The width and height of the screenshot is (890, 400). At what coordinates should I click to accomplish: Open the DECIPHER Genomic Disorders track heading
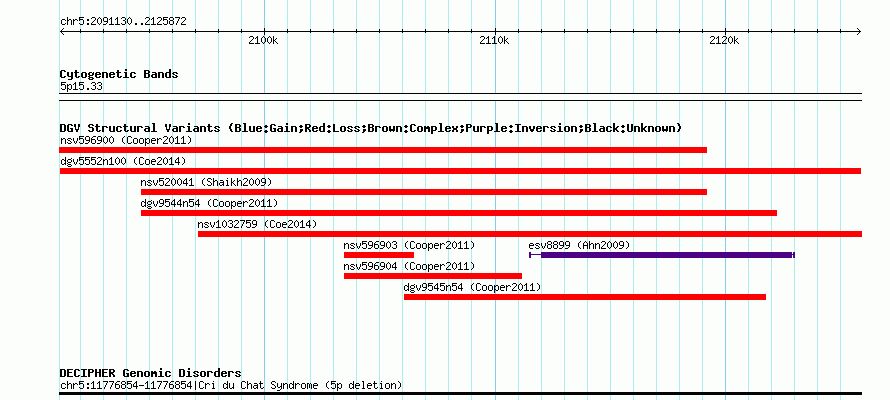click(x=150, y=373)
